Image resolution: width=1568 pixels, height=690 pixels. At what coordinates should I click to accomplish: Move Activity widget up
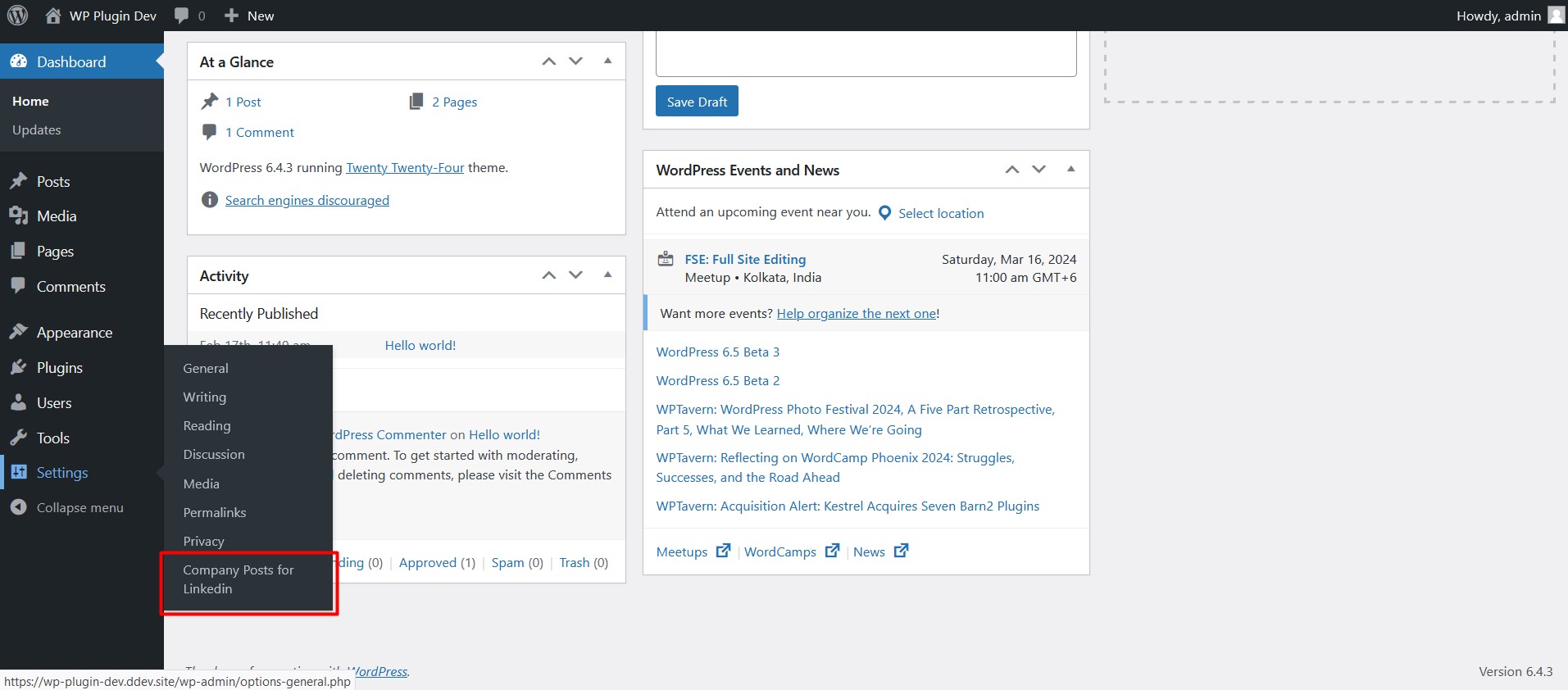pos(549,275)
